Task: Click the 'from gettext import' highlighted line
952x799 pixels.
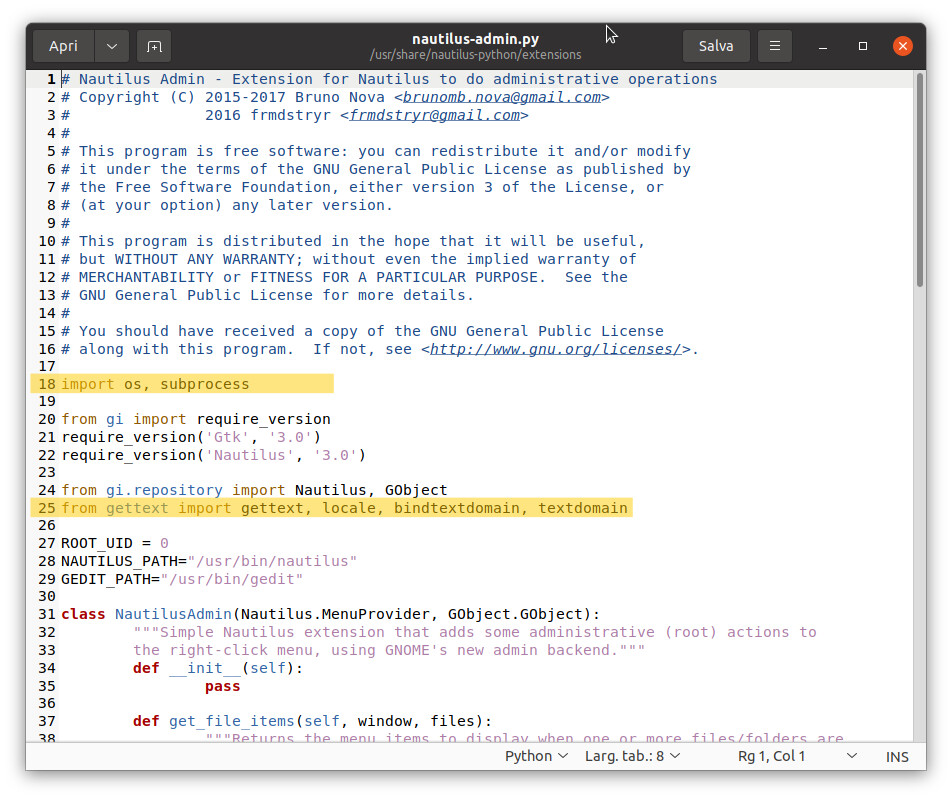Action: tap(332, 508)
